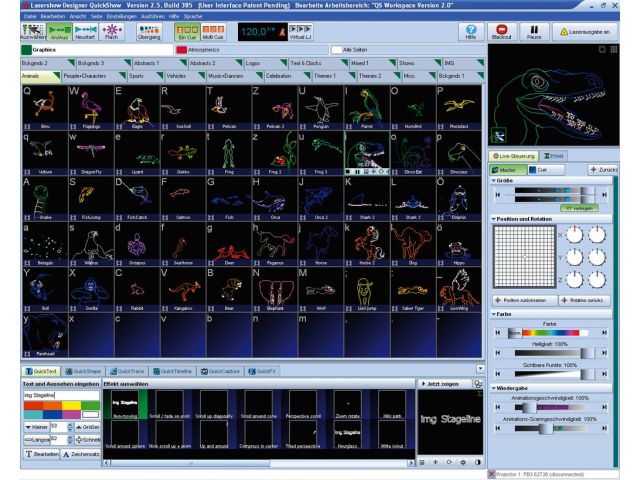Start the Virtual LJ playback
Viewport: 640px width, 480px height.
click(x=300, y=32)
